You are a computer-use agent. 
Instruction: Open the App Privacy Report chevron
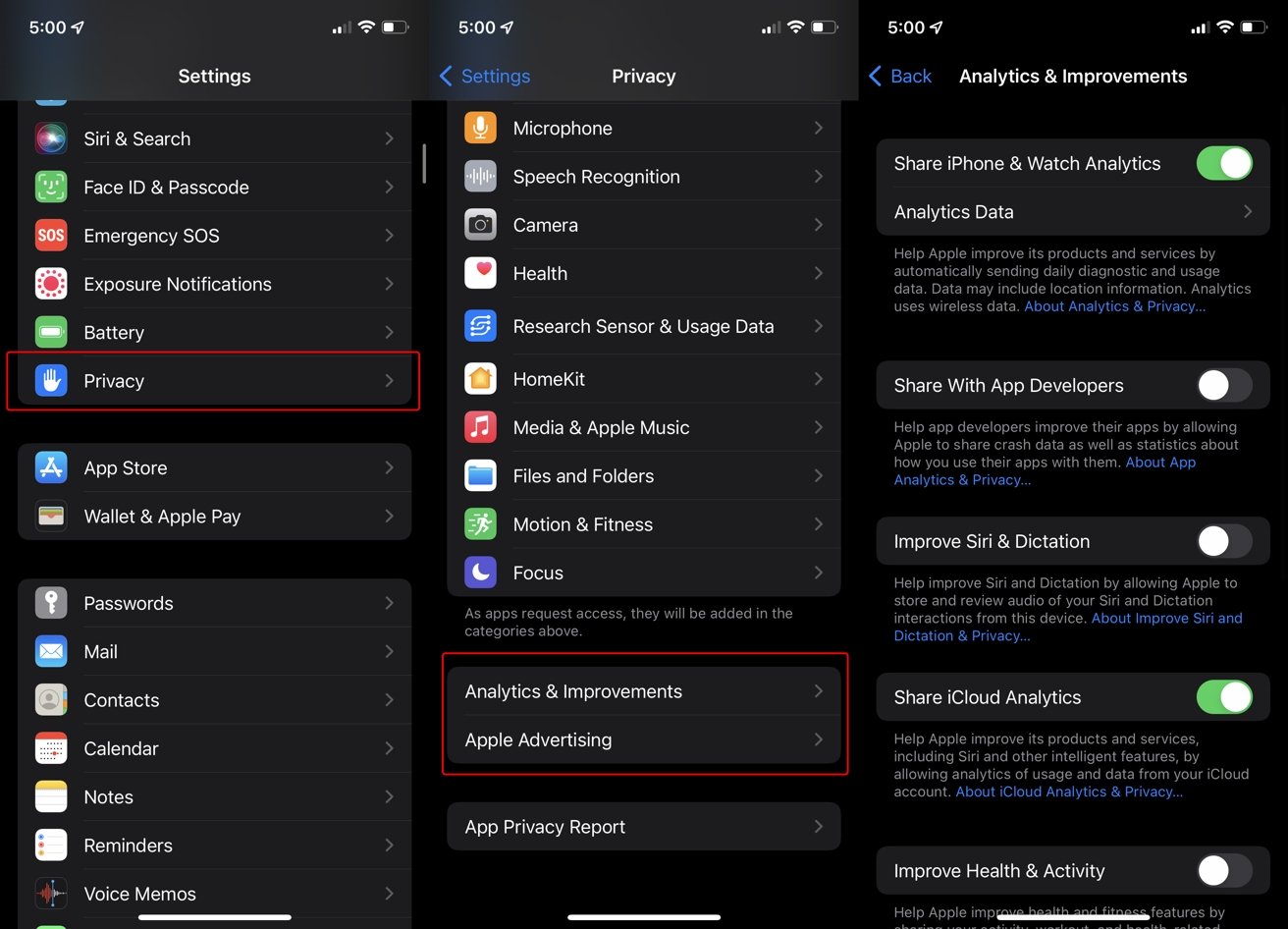817,827
